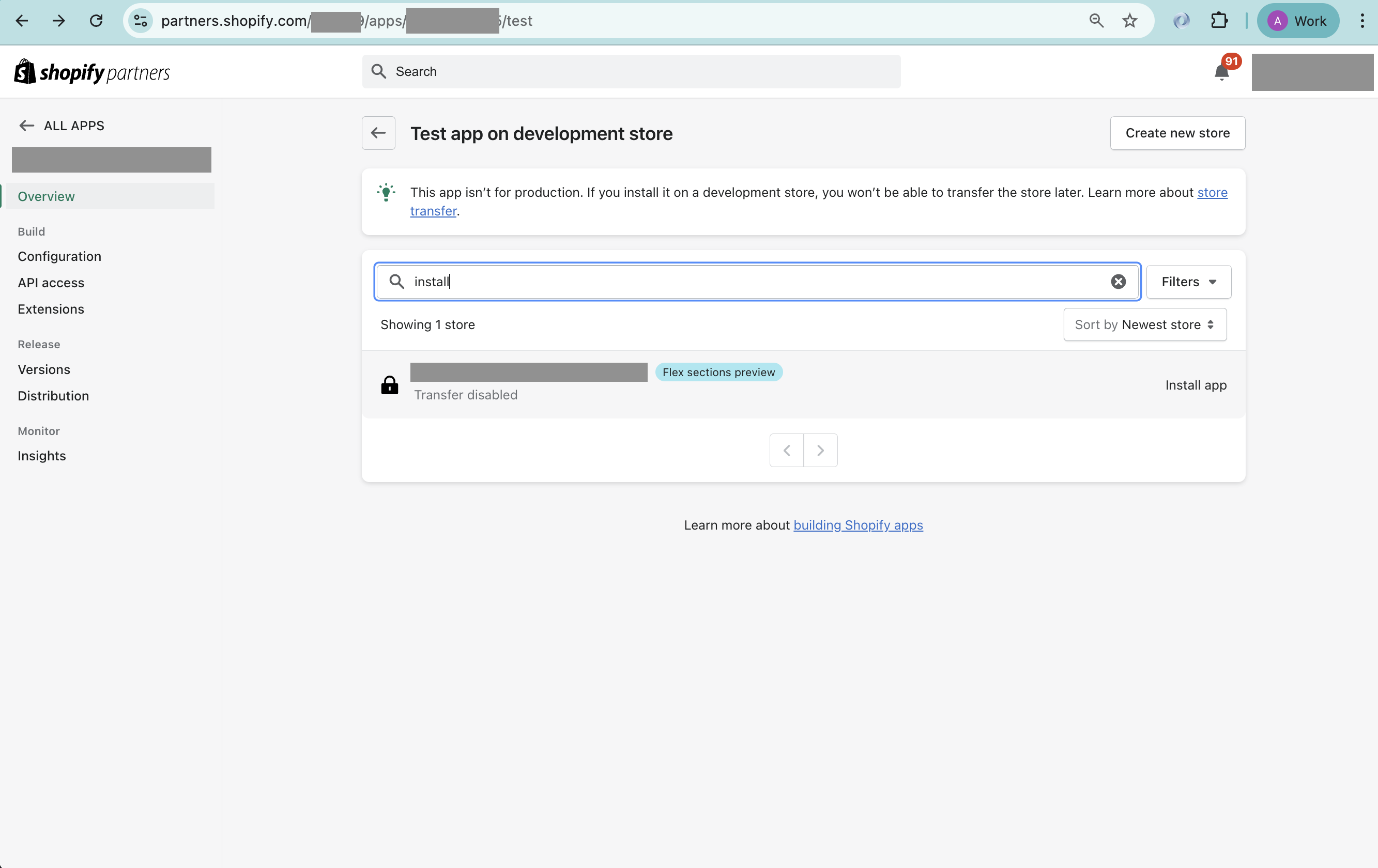This screenshot has width=1378, height=868.
Task: Click Create new store button
Action: [x=1177, y=133]
